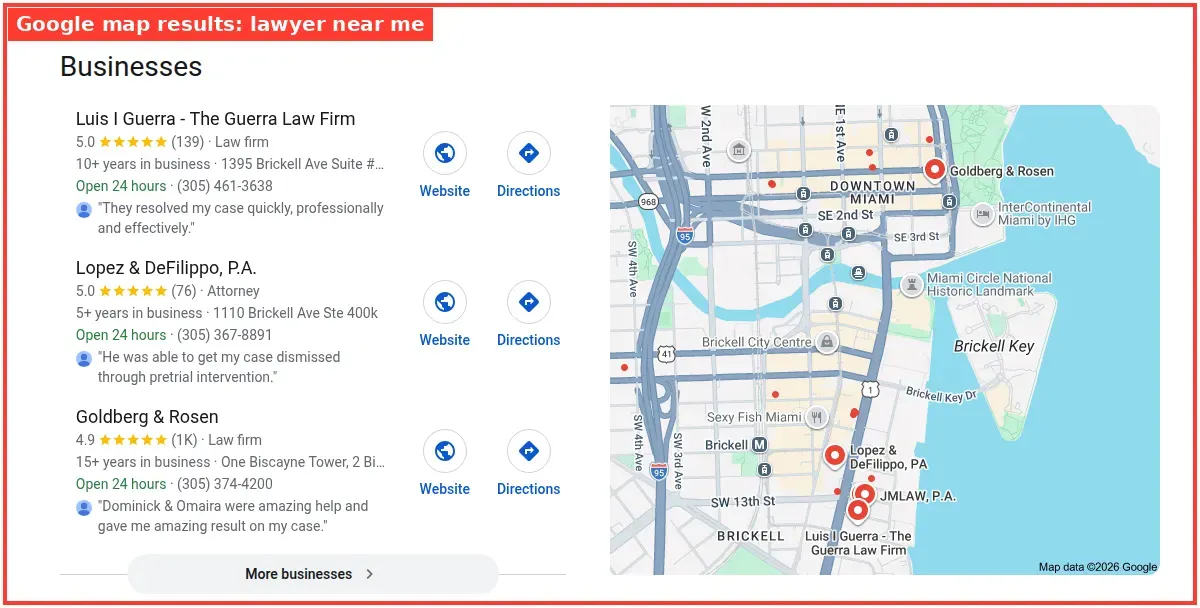Open Goldberg & Rosen listing title
1200x608 pixels.
point(147,417)
